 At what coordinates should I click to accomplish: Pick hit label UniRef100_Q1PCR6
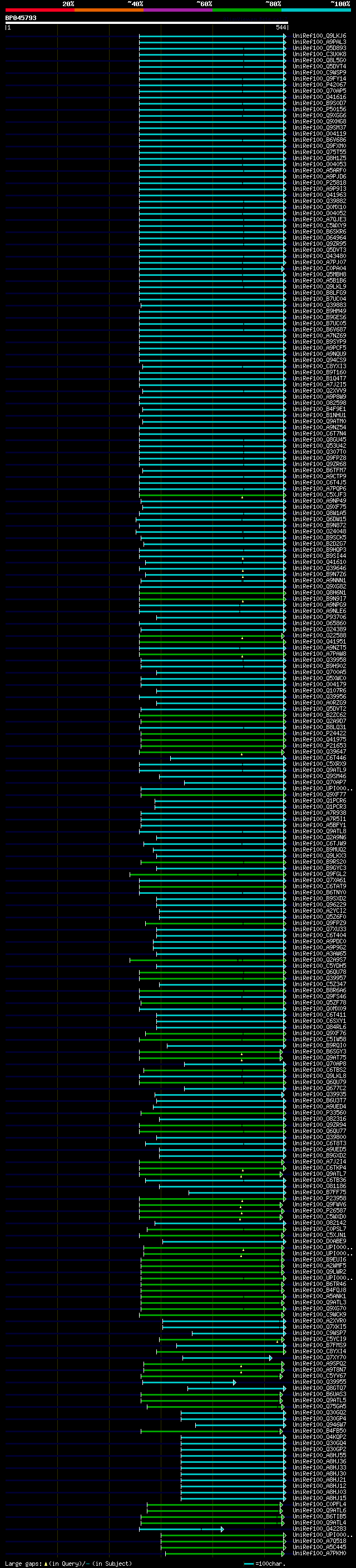pyautogui.click(x=319, y=800)
